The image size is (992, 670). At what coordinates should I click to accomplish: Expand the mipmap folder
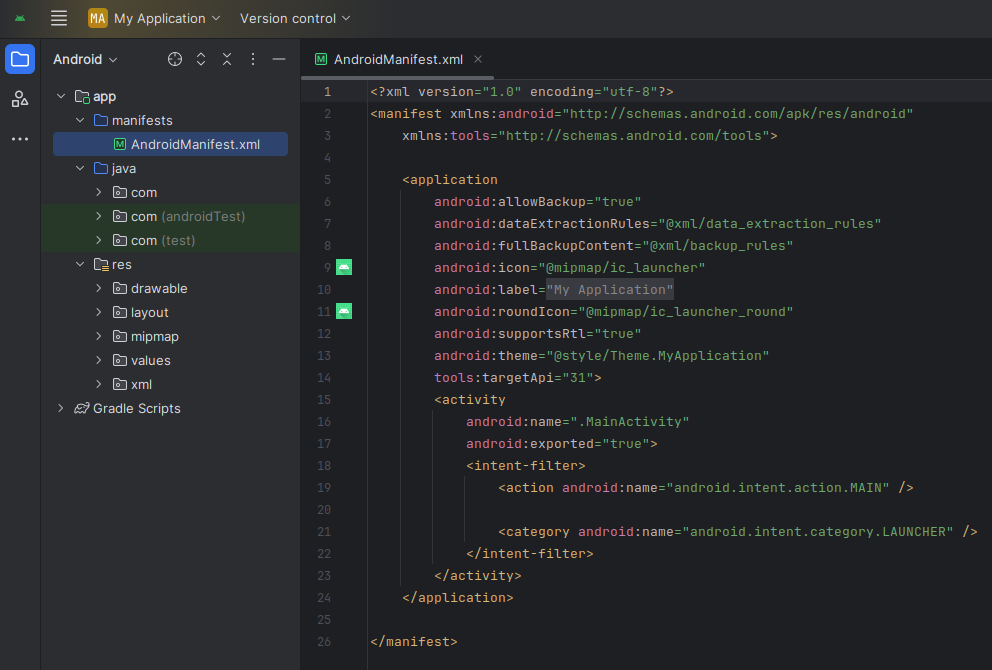pos(99,337)
